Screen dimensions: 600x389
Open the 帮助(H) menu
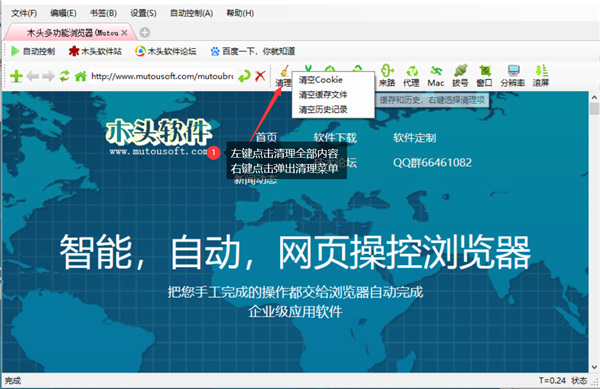coord(240,13)
